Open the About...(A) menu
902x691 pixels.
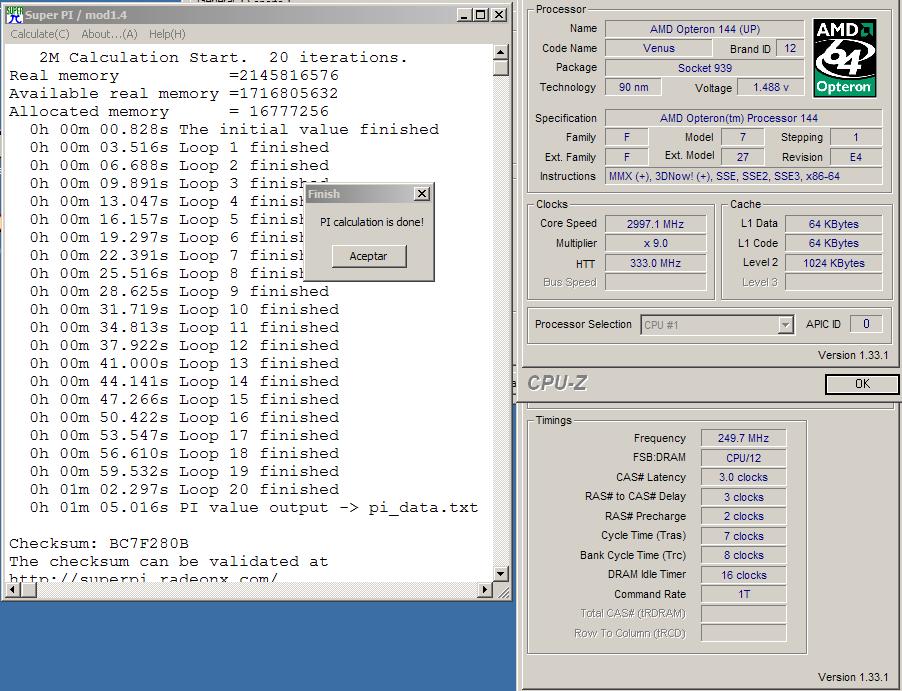[x=109, y=34]
